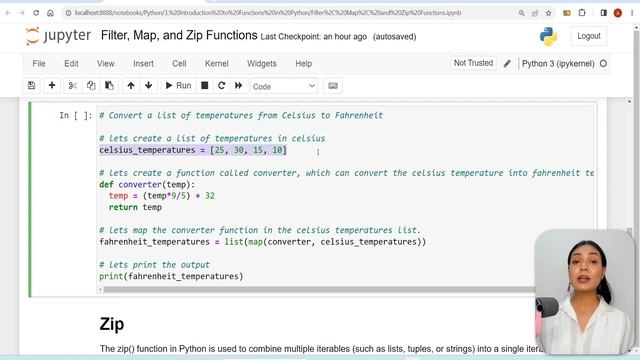This screenshot has height=360, width=640.
Task: Open the Edit menu
Action: 71,64
